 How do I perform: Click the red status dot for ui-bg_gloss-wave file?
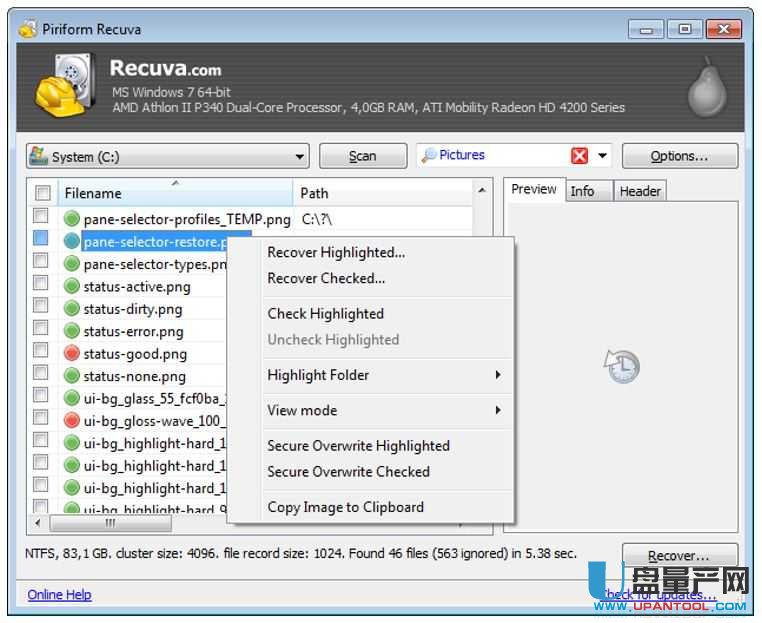click(72, 421)
